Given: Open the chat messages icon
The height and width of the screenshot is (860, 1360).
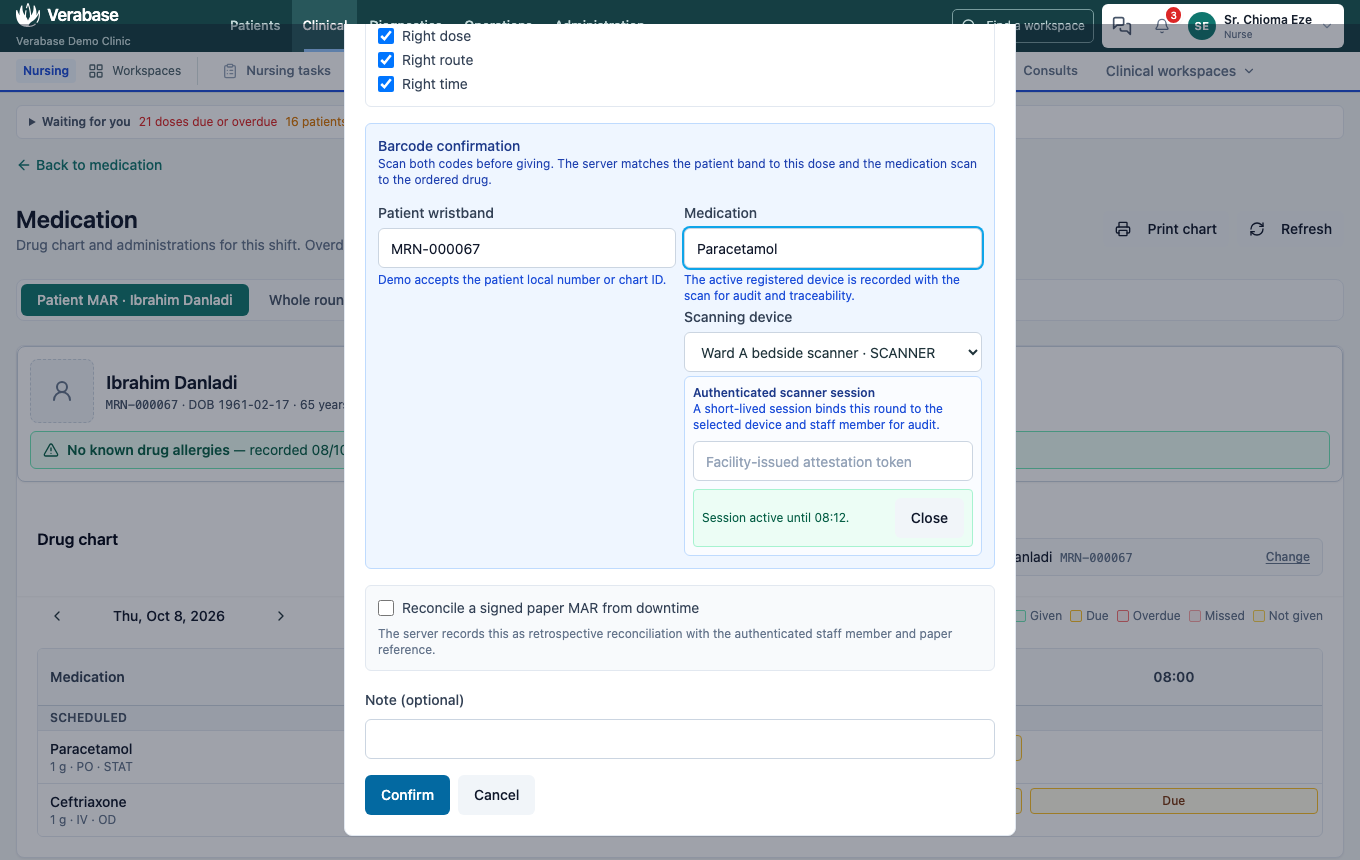Looking at the screenshot, I should click(x=1122, y=26).
